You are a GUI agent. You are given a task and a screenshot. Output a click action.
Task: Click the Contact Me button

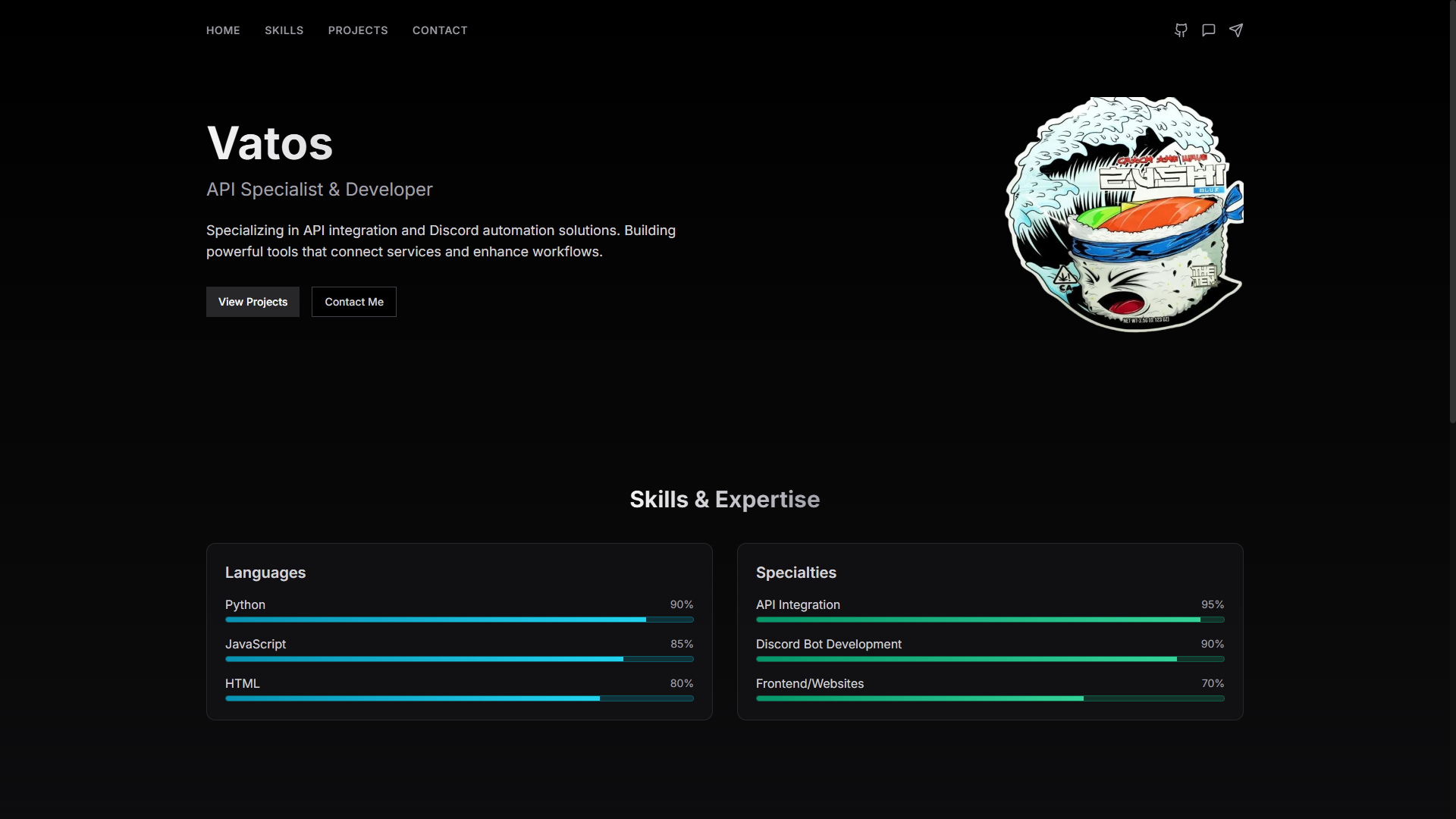point(354,302)
